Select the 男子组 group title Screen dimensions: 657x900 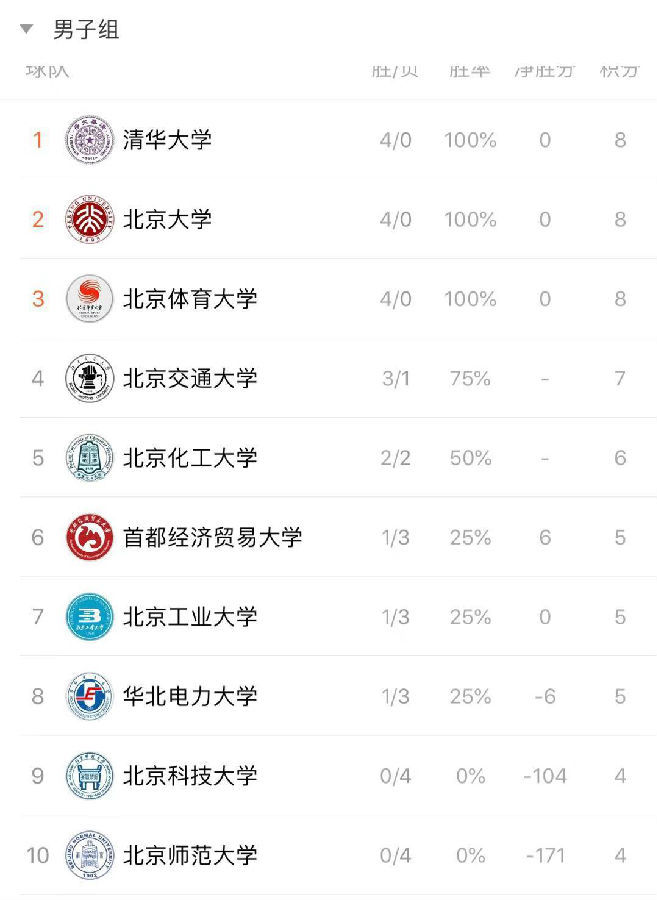click(x=86, y=29)
